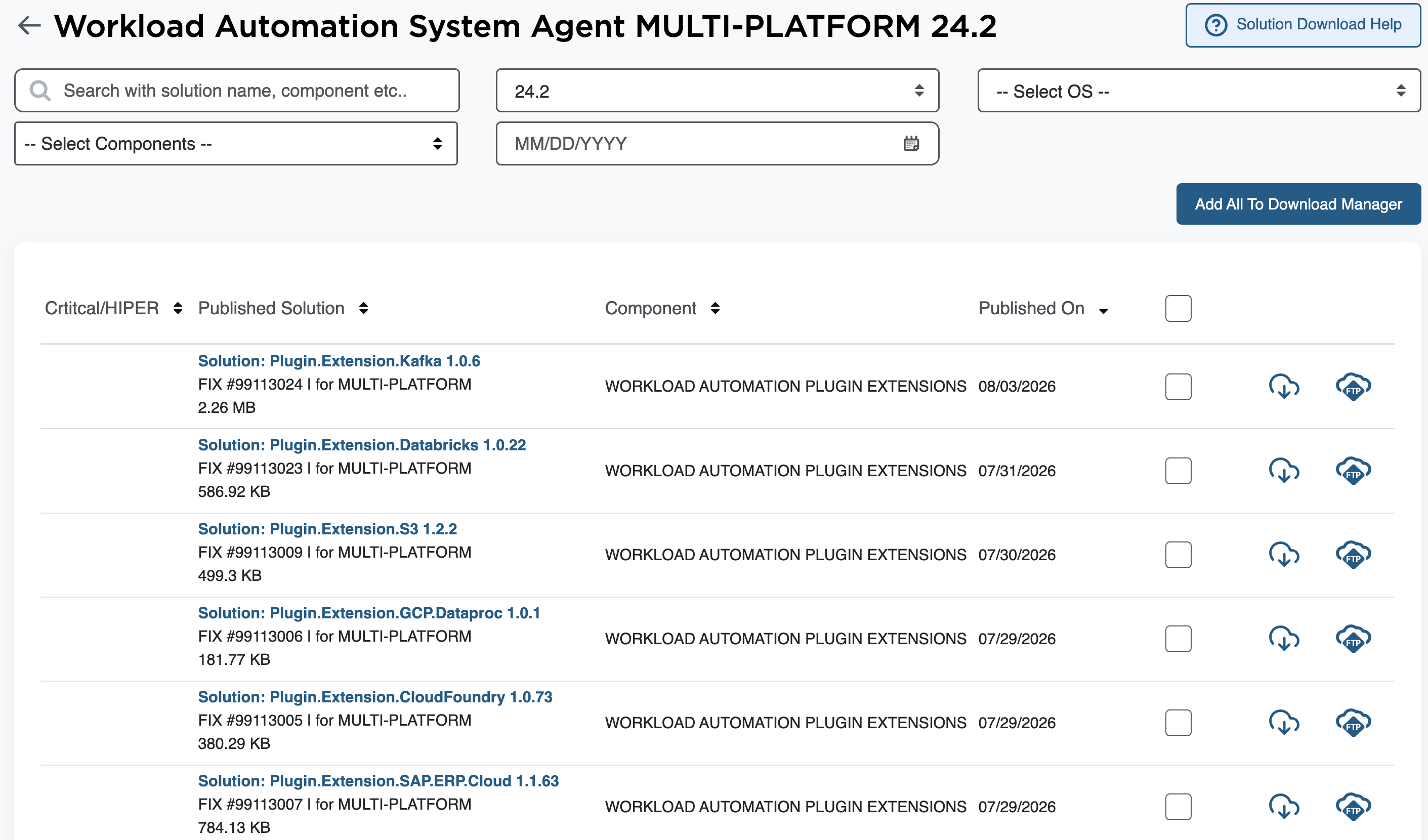The width and height of the screenshot is (1428, 840).
Task: Click the Crtitcal/HIPER column header text
Action: click(x=101, y=308)
